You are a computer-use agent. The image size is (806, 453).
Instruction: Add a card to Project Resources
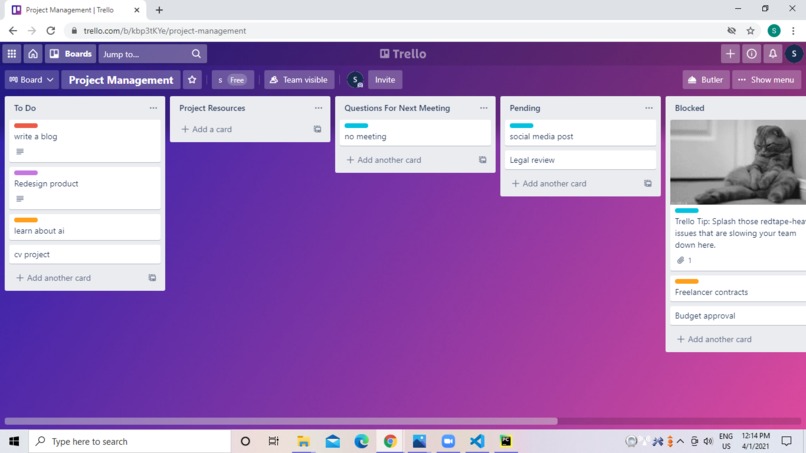click(x=207, y=129)
